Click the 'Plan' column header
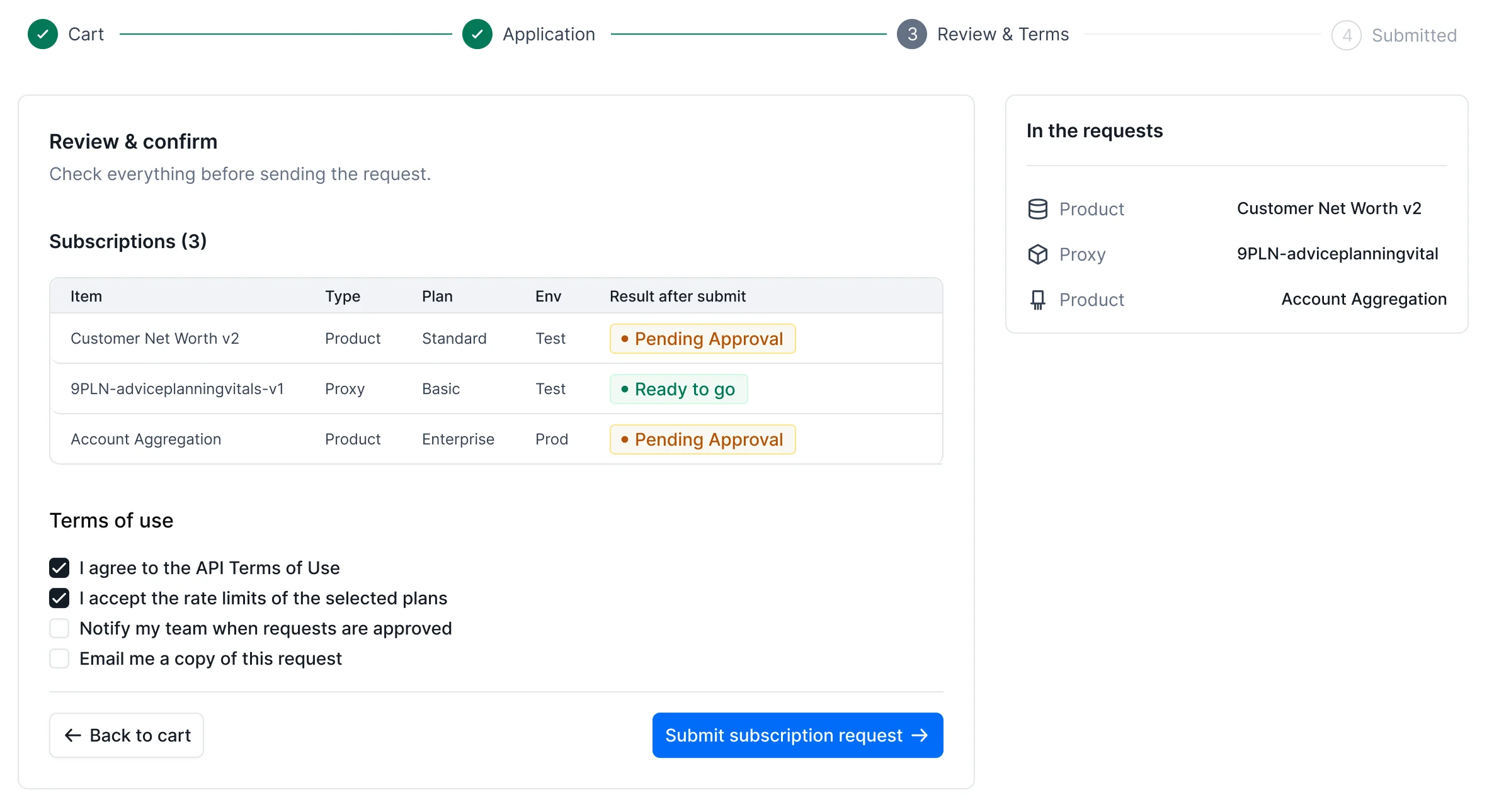 point(437,296)
